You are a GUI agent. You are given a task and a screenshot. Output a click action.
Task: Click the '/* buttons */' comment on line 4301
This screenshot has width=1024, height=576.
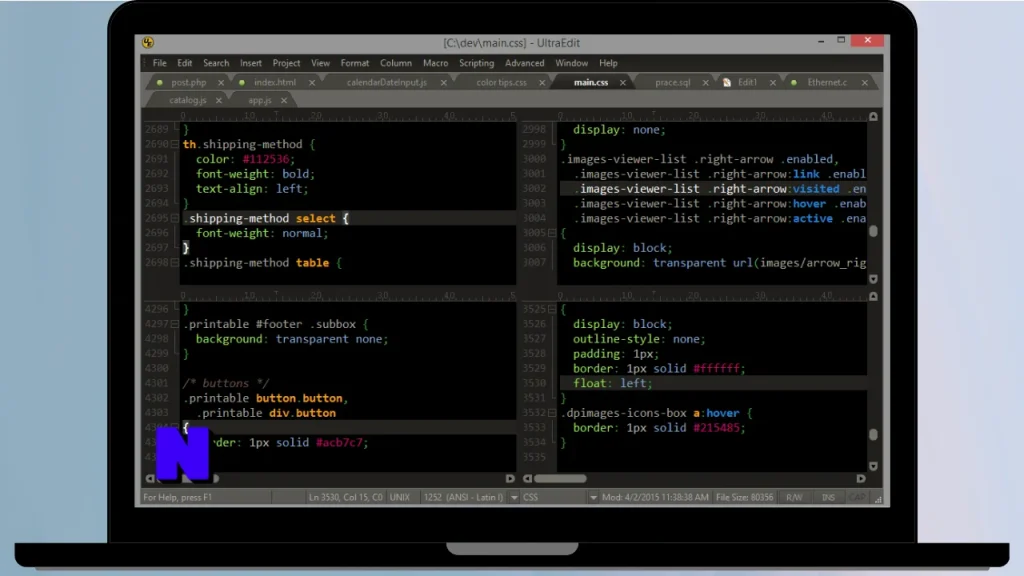[x=226, y=383]
